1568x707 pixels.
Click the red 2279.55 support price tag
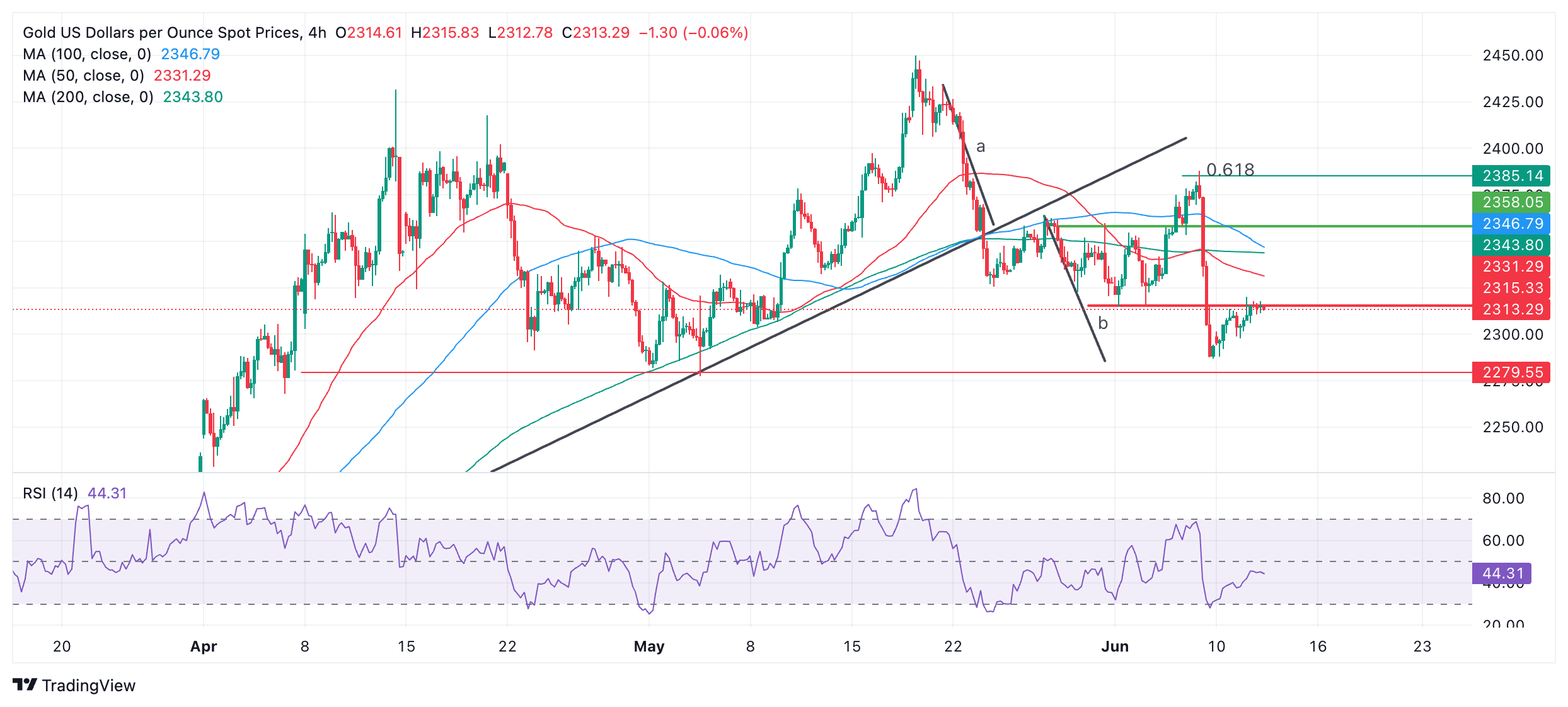tap(1511, 372)
